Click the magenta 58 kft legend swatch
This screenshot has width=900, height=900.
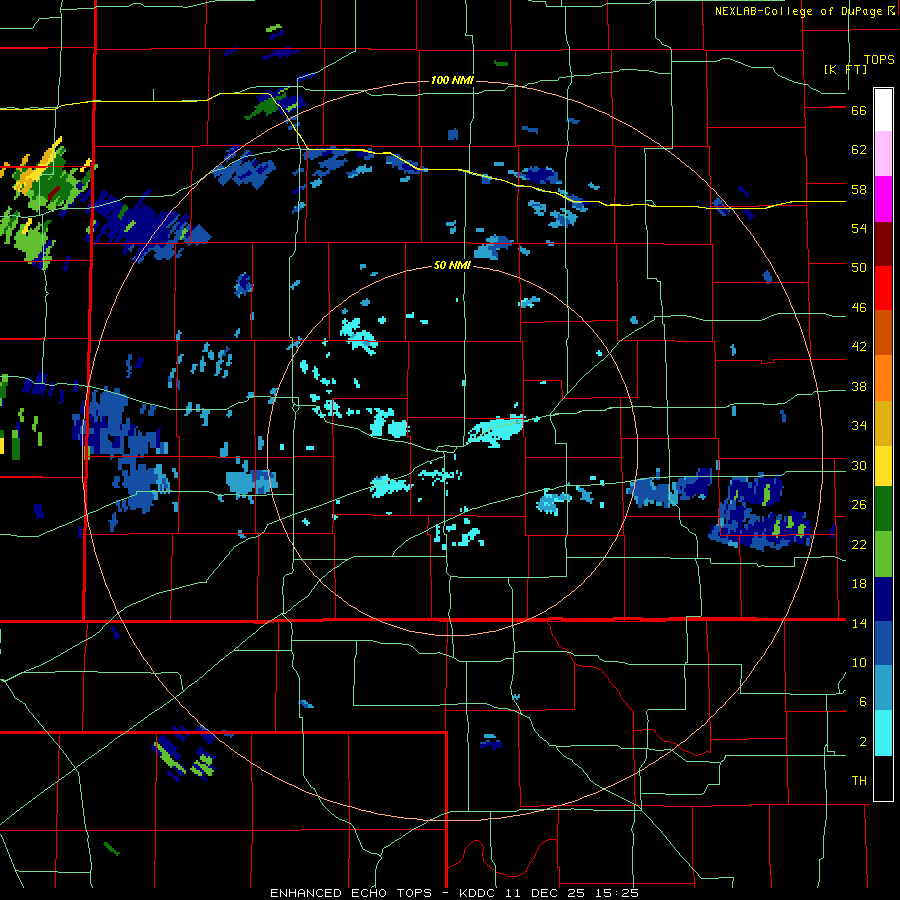[x=883, y=199]
